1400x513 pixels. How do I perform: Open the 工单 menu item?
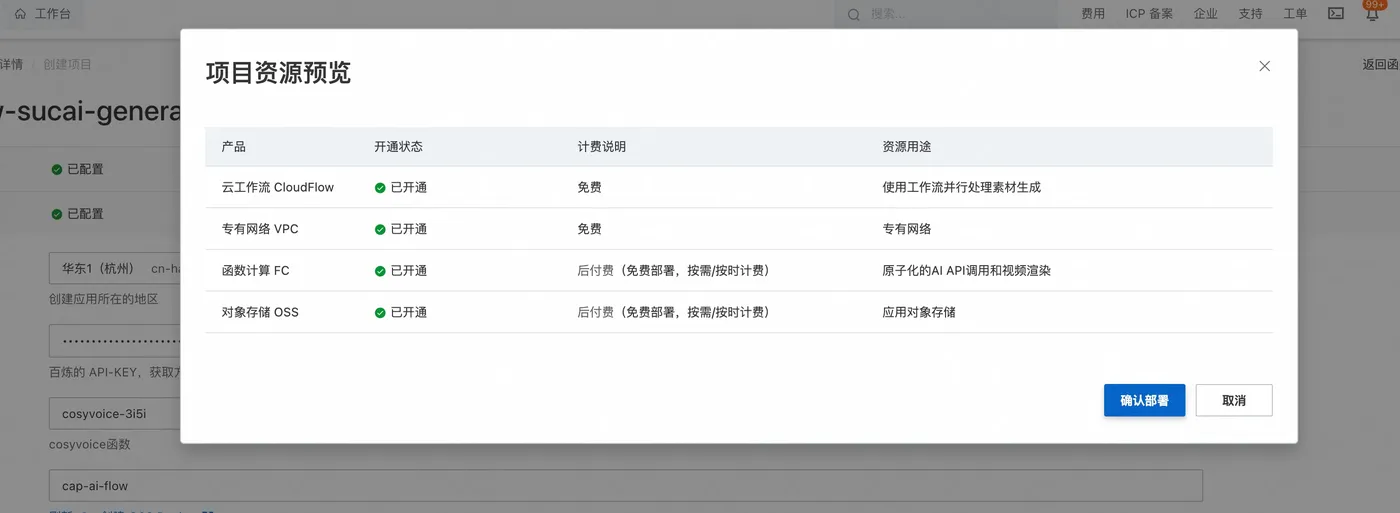point(1295,14)
